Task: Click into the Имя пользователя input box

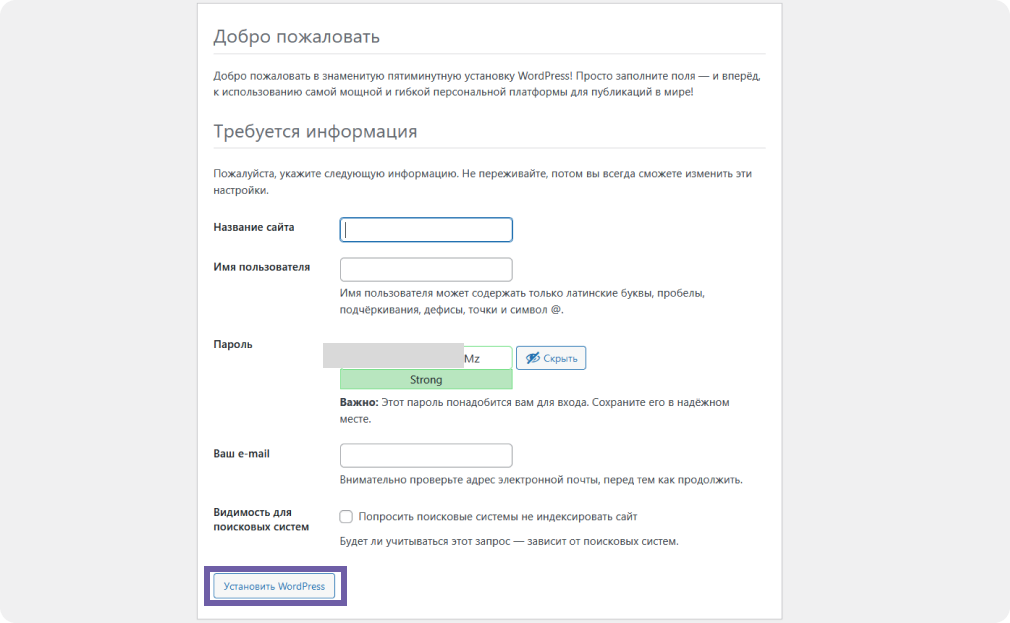Action: pyautogui.click(x=426, y=270)
